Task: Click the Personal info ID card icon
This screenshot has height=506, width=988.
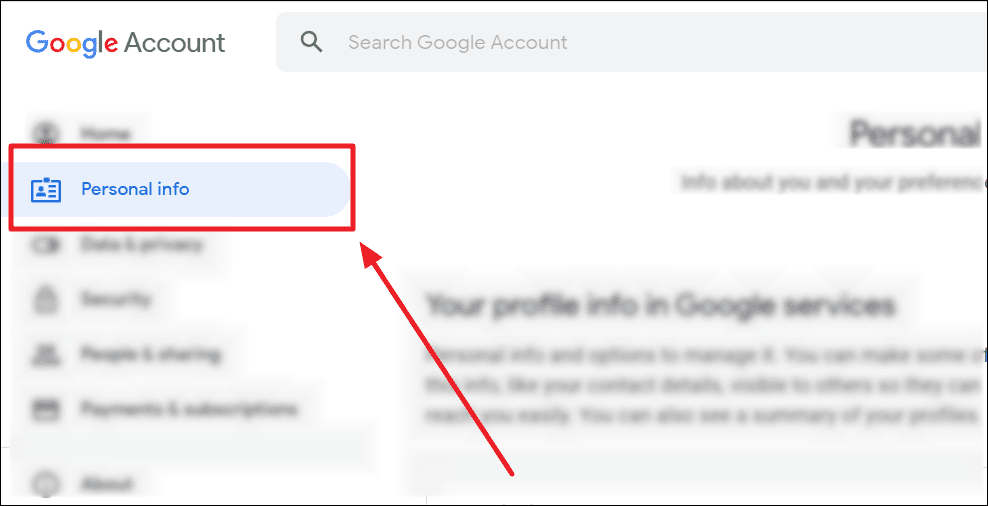Action: (x=46, y=189)
